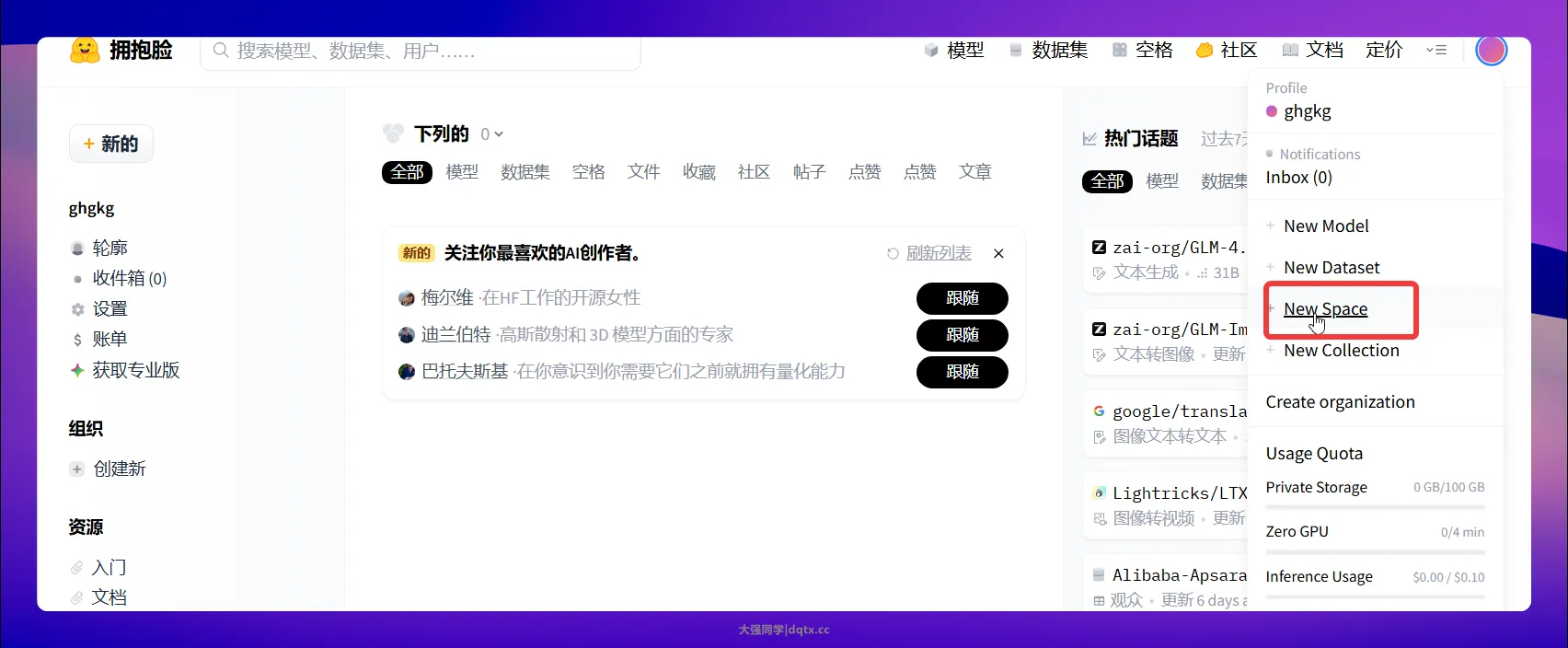Click the 数据集 database icon in navbar
Viewport: 1568px width, 648px height.
(1016, 51)
